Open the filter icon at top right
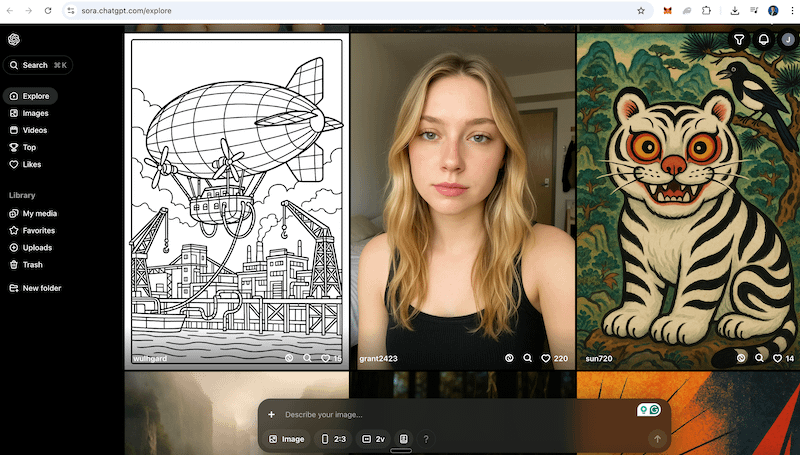800x455 pixels. (739, 40)
